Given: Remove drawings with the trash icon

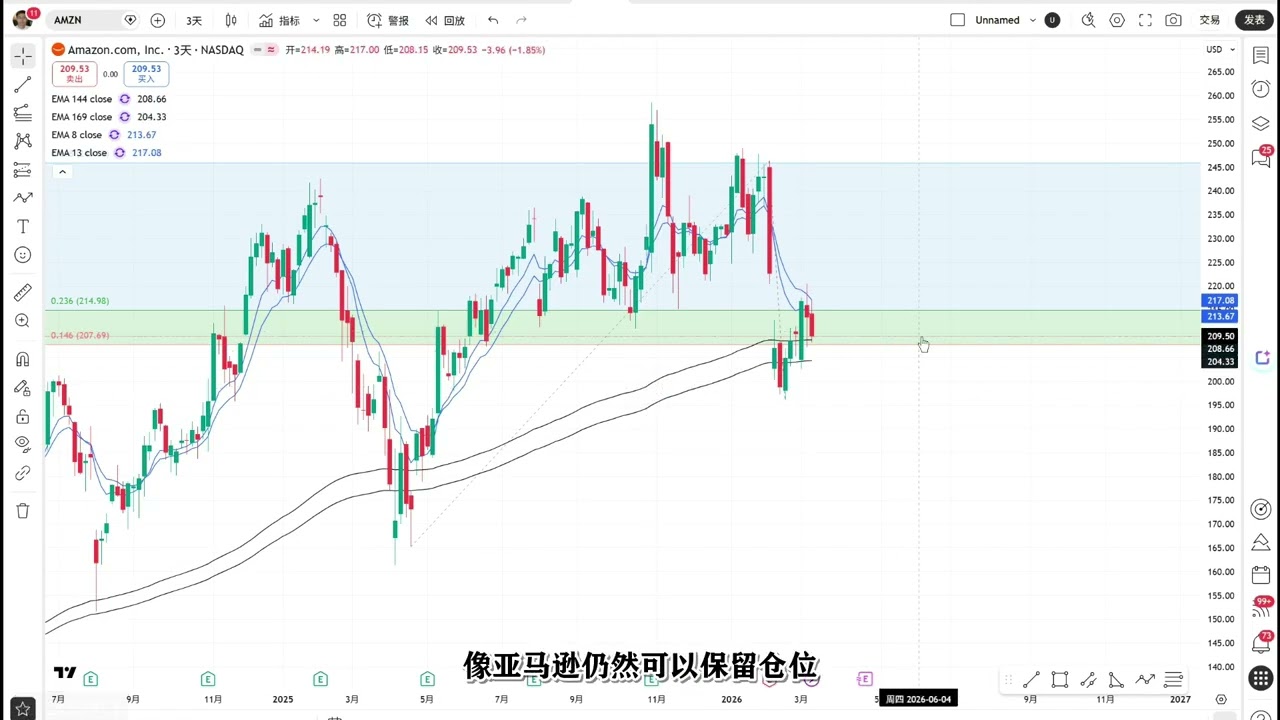Looking at the screenshot, I should point(22,511).
